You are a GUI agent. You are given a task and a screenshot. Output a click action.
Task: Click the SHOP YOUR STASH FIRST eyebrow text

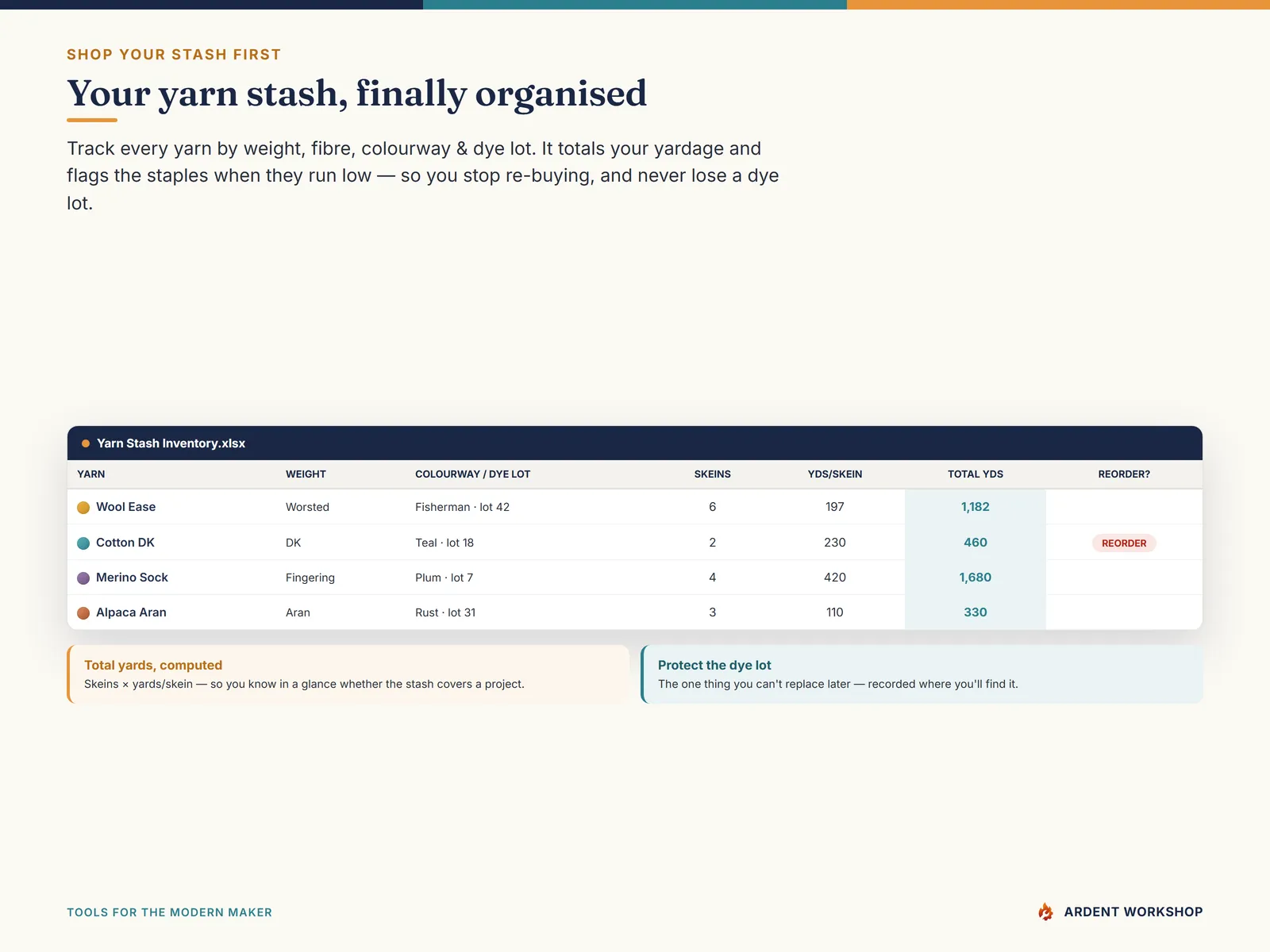click(x=174, y=55)
